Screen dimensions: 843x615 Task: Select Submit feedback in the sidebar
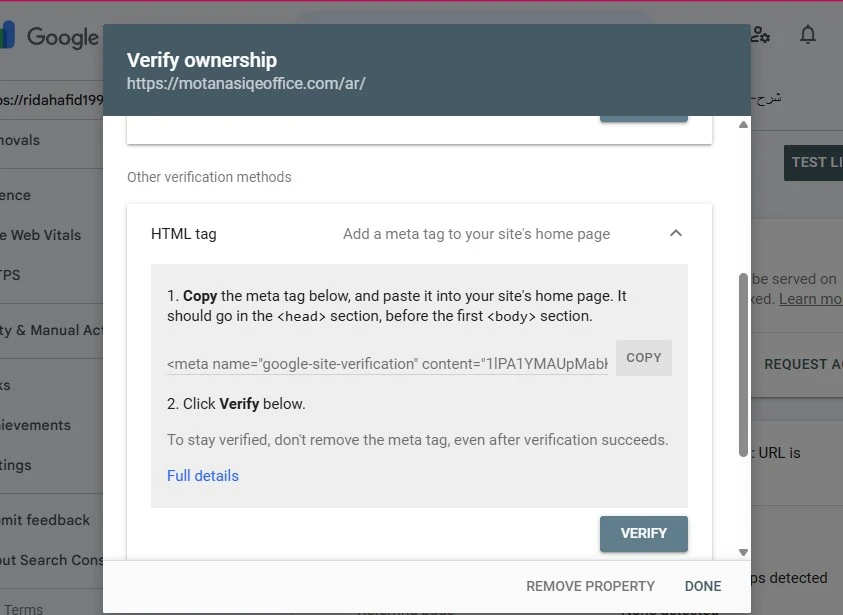tap(47, 520)
